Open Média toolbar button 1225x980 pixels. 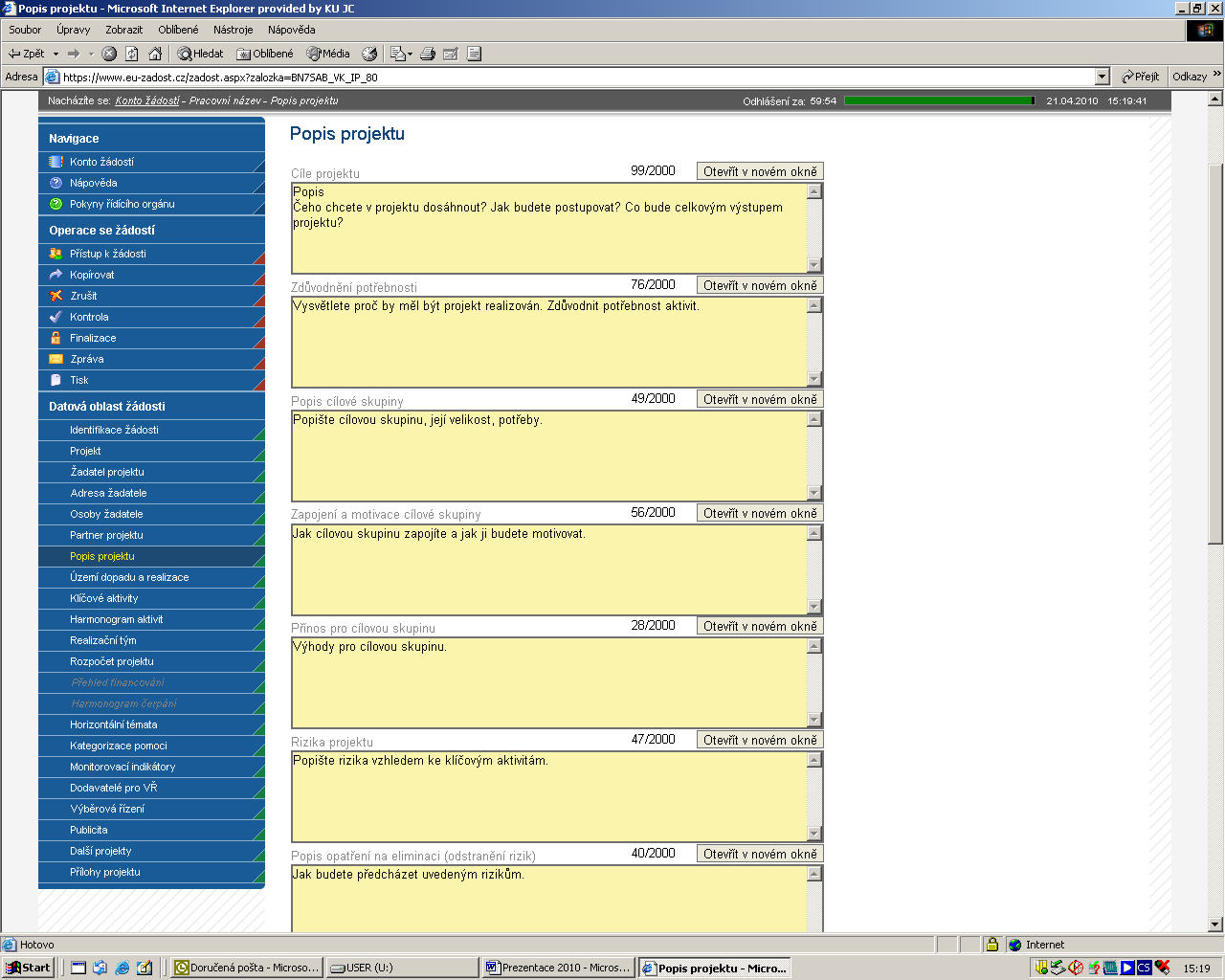coord(328,54)
